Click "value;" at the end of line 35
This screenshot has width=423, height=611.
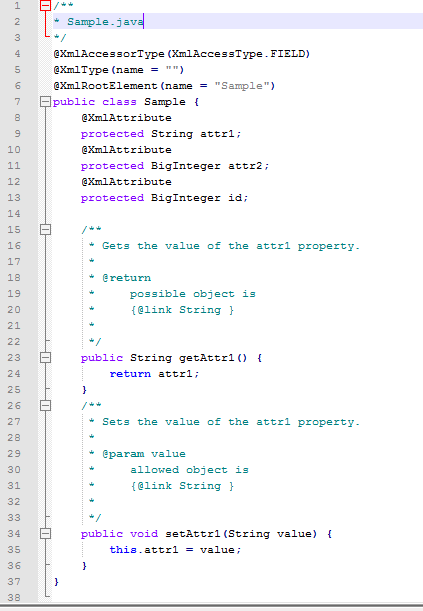click(221, 549)
